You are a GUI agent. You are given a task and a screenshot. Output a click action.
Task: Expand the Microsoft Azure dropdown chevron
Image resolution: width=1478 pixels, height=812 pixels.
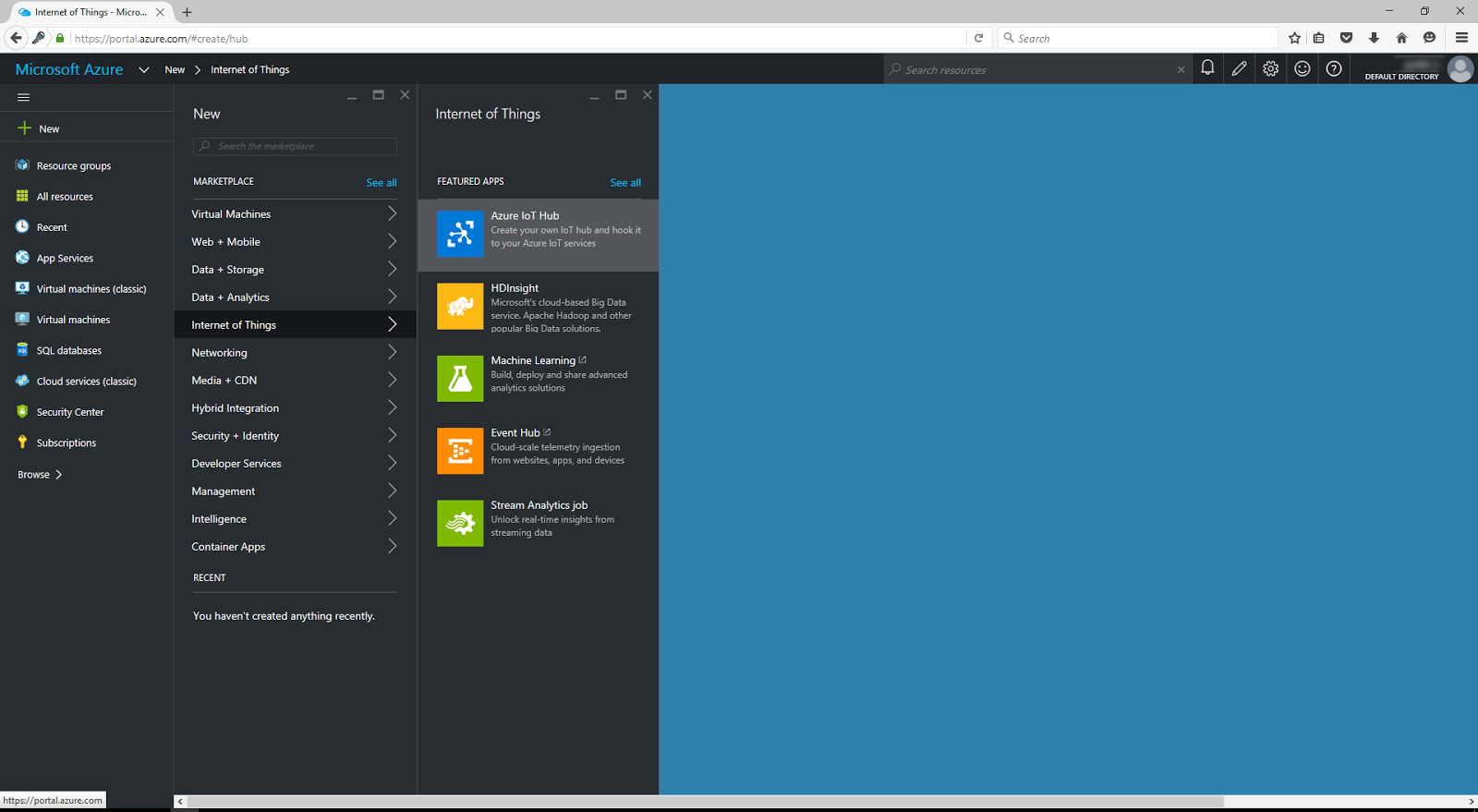[144, 69]
